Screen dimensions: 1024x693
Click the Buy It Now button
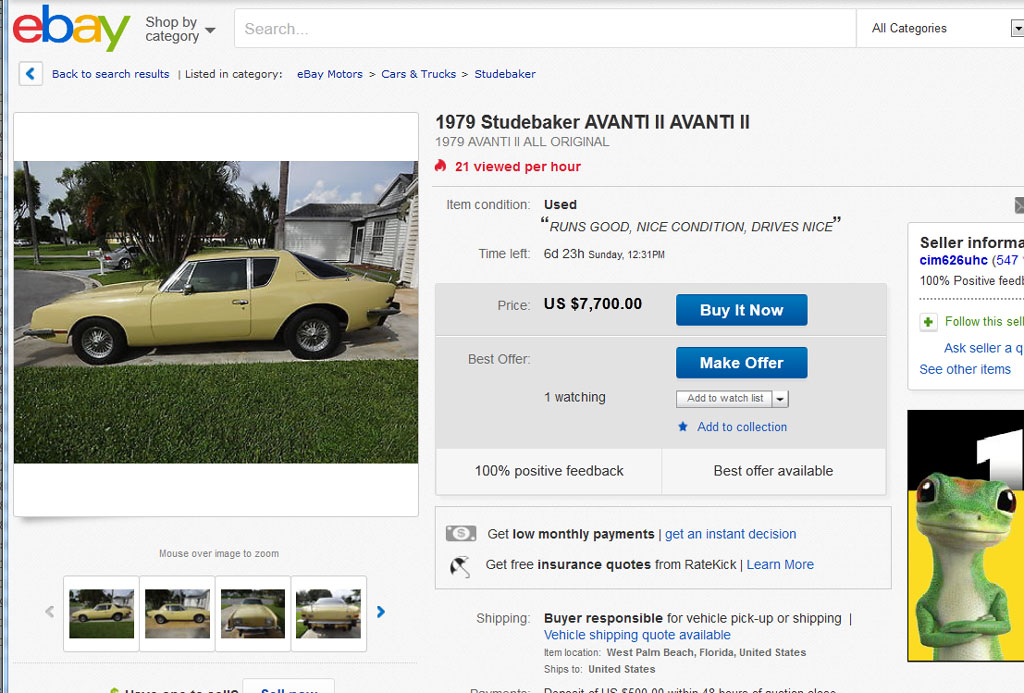(741, 310)
